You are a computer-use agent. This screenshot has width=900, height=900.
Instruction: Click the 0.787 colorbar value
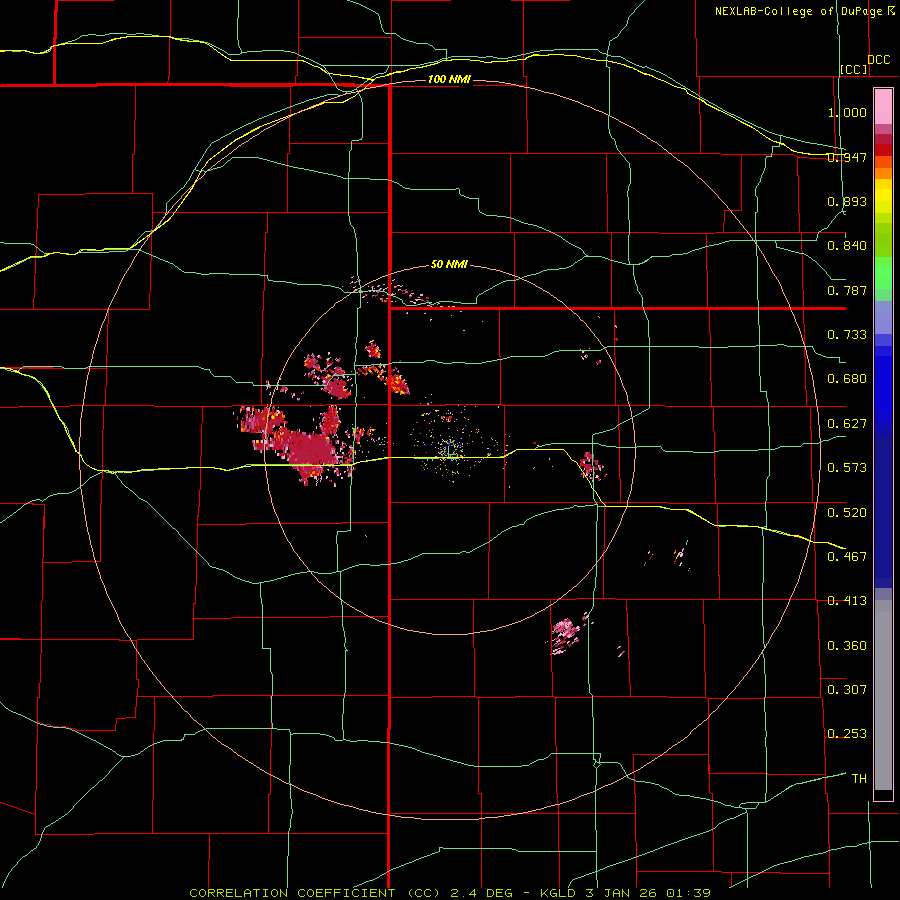point(847,290)
